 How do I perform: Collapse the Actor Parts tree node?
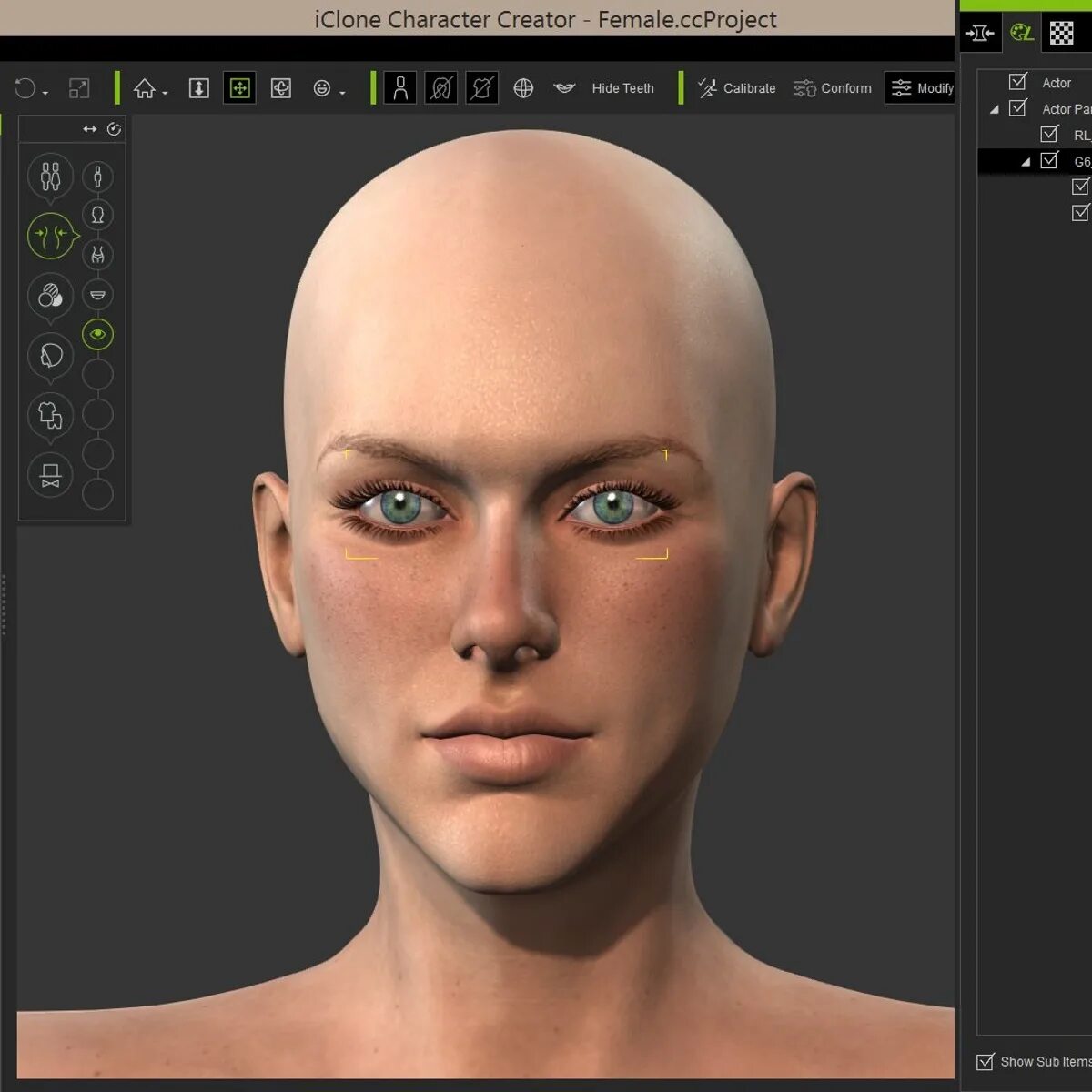point(994,110)
